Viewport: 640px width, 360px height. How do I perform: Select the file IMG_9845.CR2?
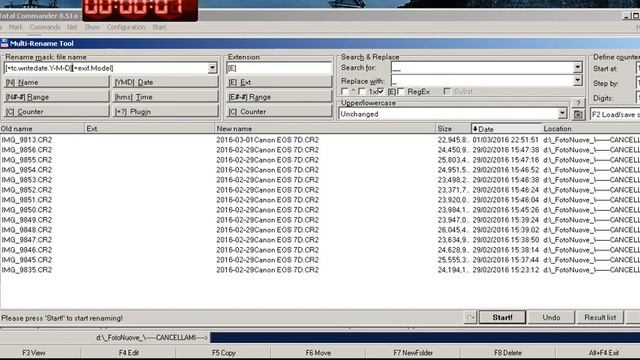point(27,260)
